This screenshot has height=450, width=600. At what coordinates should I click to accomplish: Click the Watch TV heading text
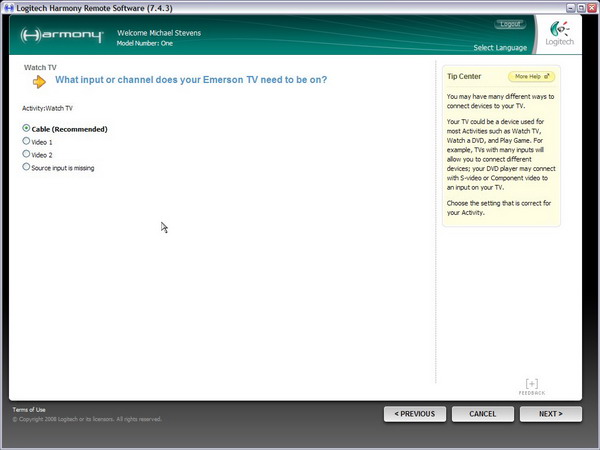pyautogui.click(x=40, y=68)
